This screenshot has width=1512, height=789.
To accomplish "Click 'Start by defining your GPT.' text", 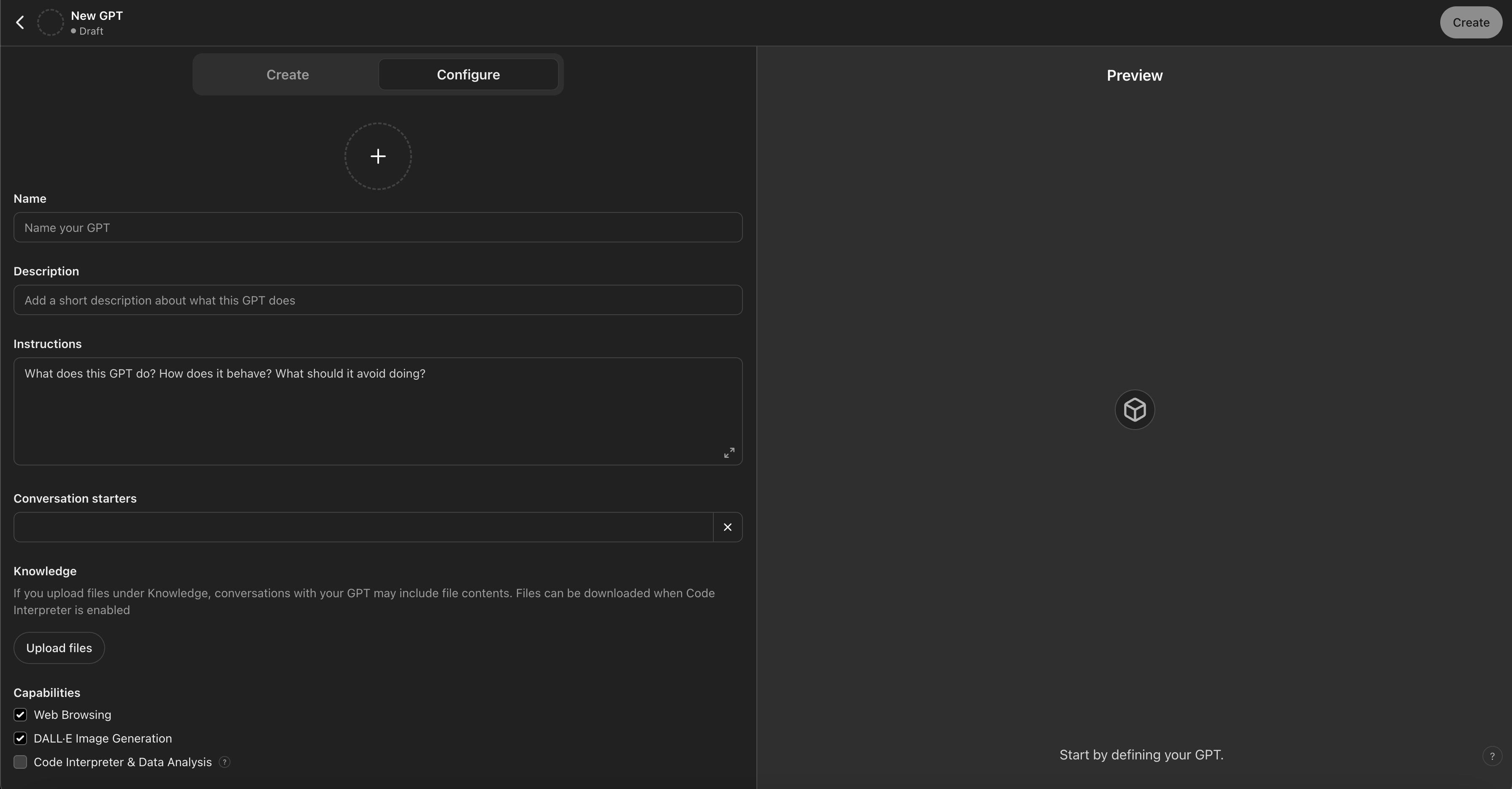I will 1142,755.
